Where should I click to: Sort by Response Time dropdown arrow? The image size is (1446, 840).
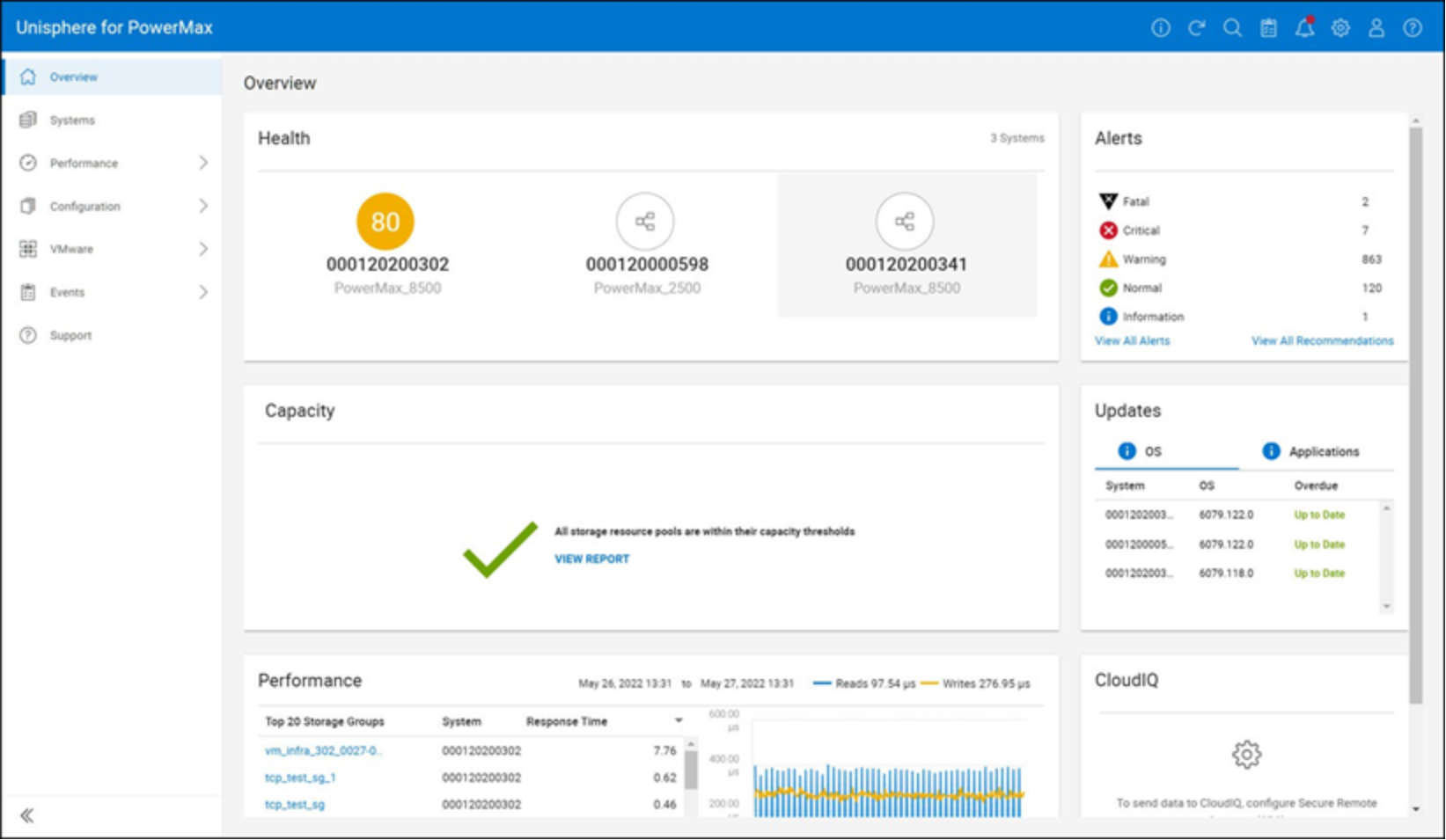tap(679, 721)
